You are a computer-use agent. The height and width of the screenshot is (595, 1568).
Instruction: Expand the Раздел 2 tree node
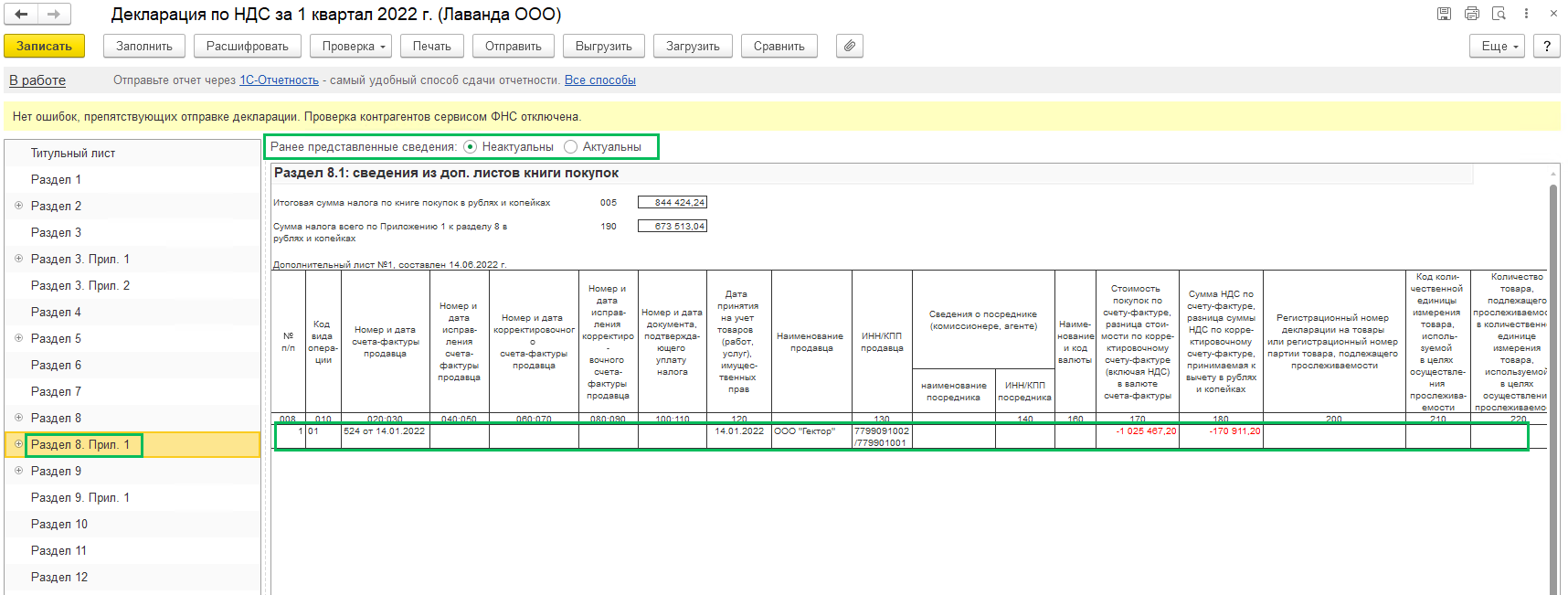click(18, 206)
